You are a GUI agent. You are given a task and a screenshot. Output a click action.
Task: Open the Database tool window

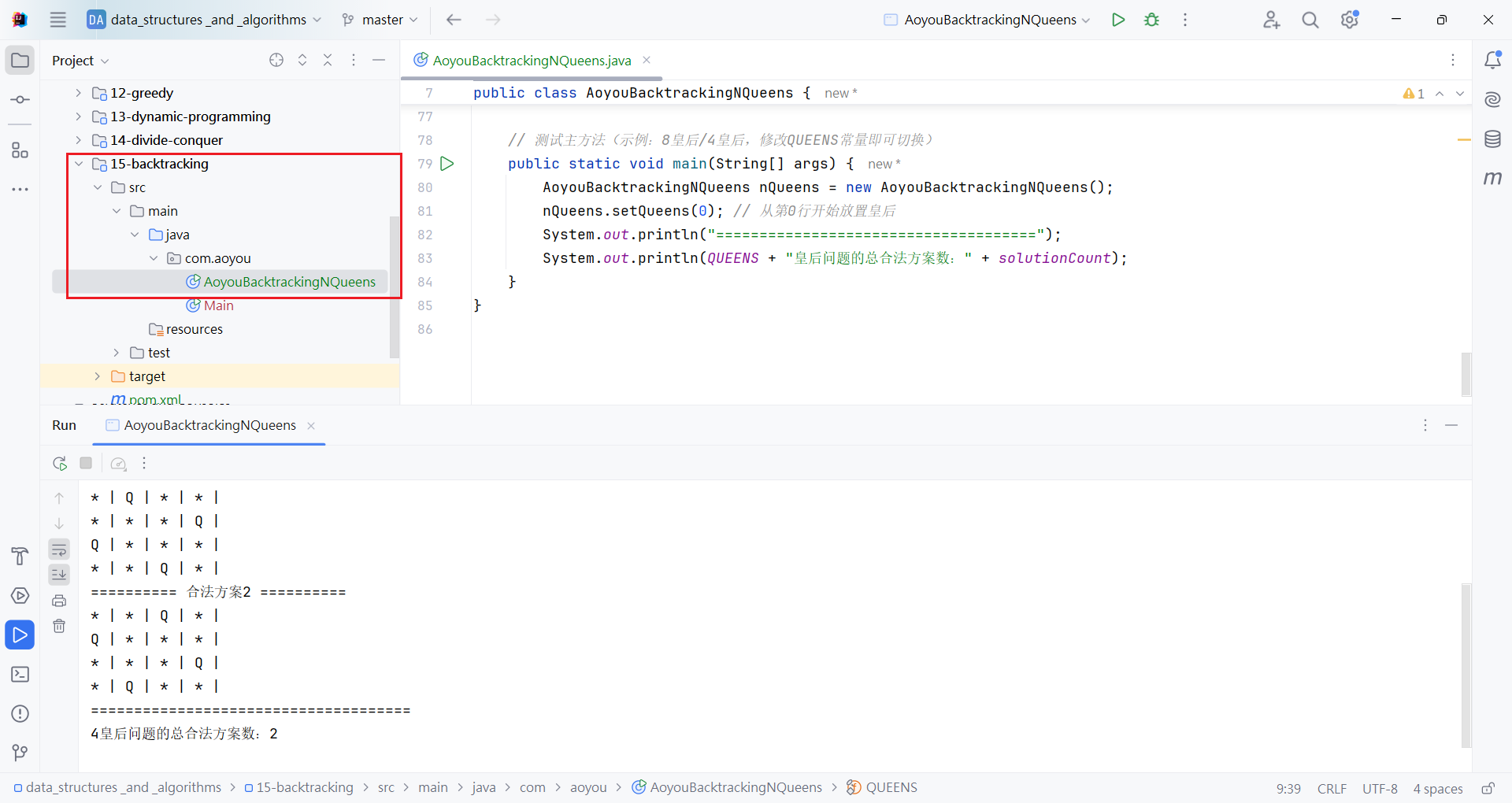click(1492, 139)
